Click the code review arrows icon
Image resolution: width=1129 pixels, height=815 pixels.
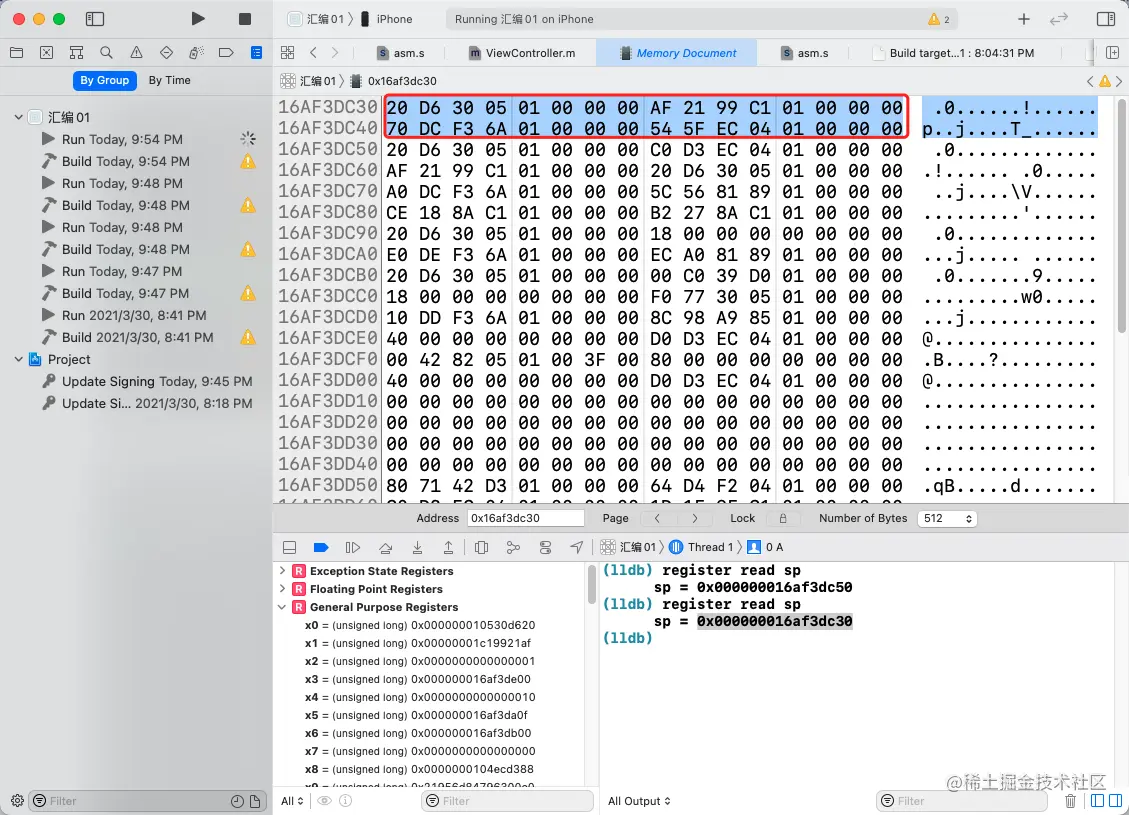1058,19
